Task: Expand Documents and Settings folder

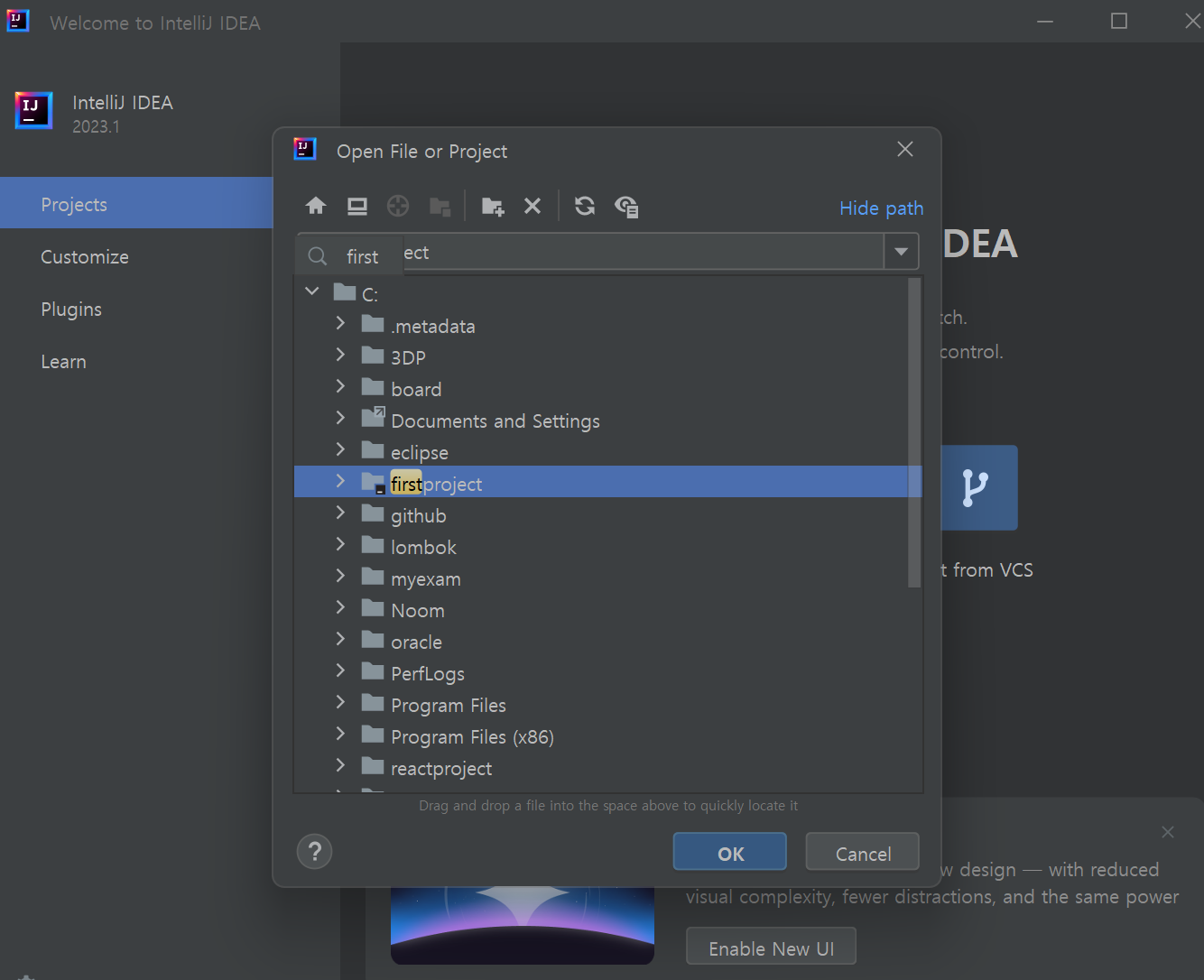Action: tap(340, 418)
